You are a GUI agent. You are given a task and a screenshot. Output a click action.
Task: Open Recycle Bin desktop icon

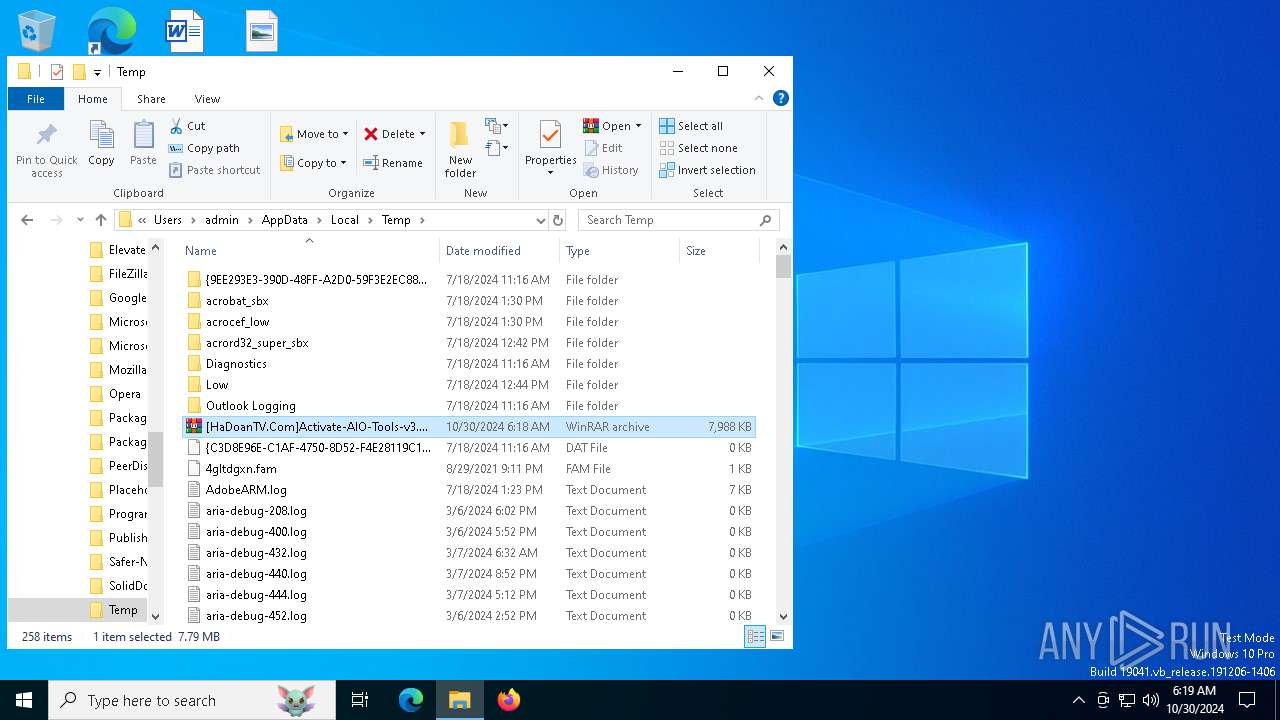37,31
